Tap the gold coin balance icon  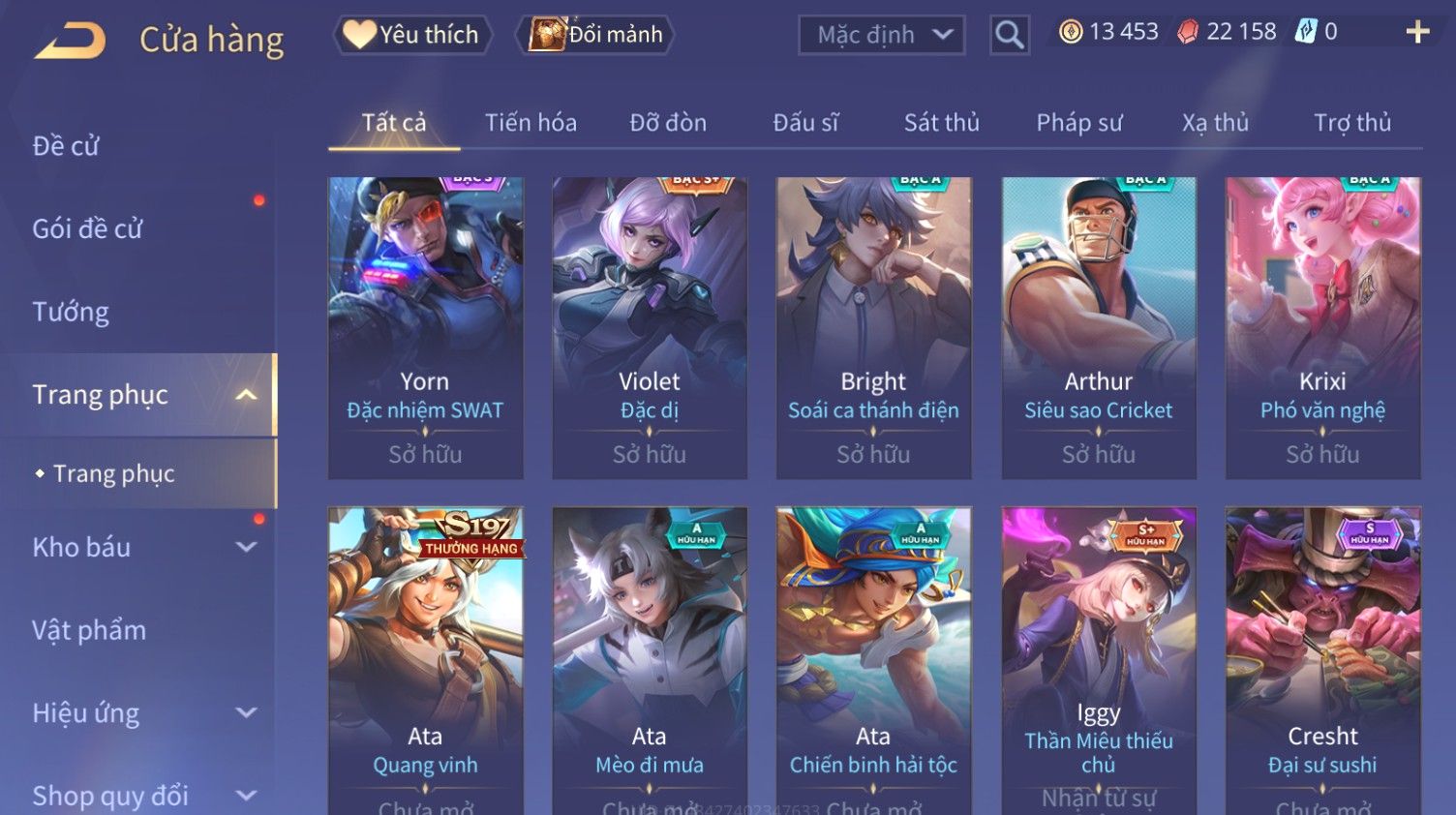coord(1071,32)
